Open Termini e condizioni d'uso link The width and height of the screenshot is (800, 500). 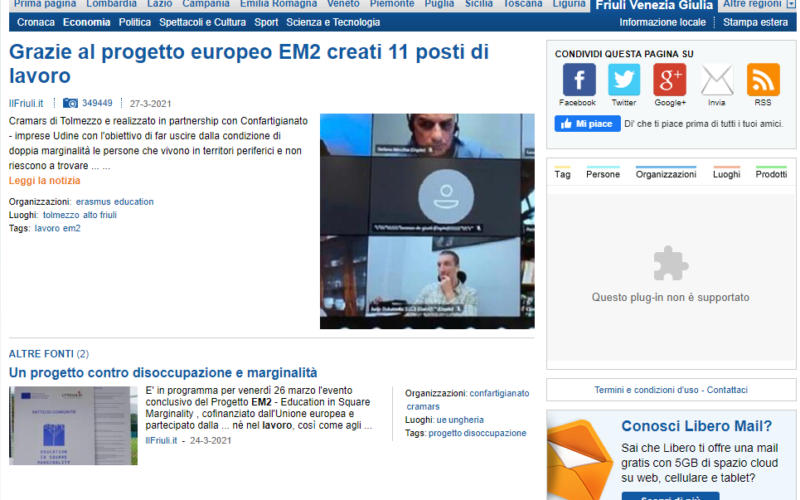[646, 390]
